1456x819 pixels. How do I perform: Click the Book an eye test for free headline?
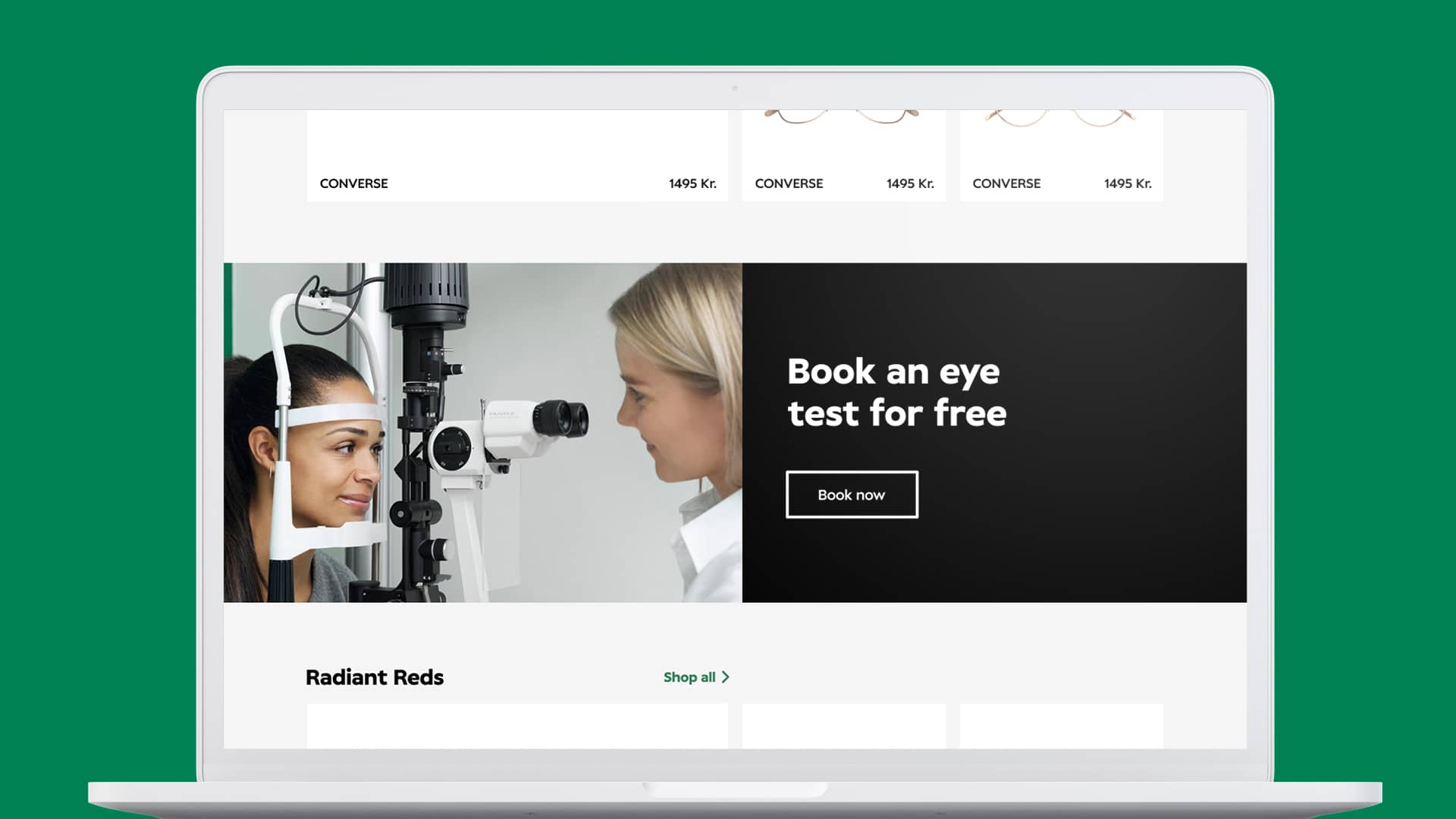(896, 392)
